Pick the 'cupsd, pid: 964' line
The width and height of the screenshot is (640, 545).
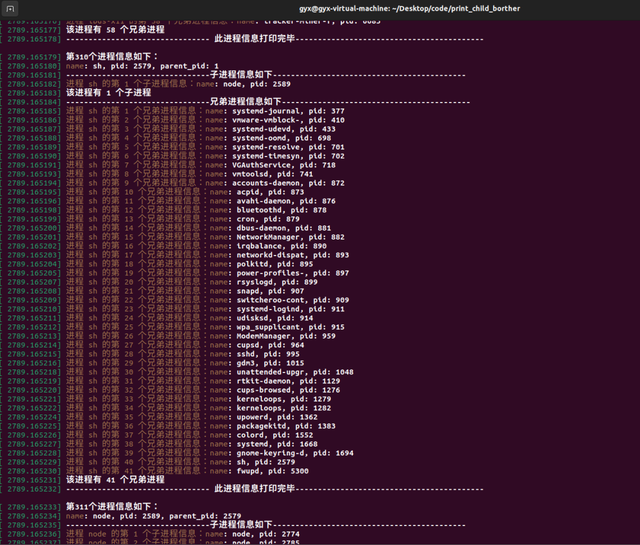click(270, 345)
